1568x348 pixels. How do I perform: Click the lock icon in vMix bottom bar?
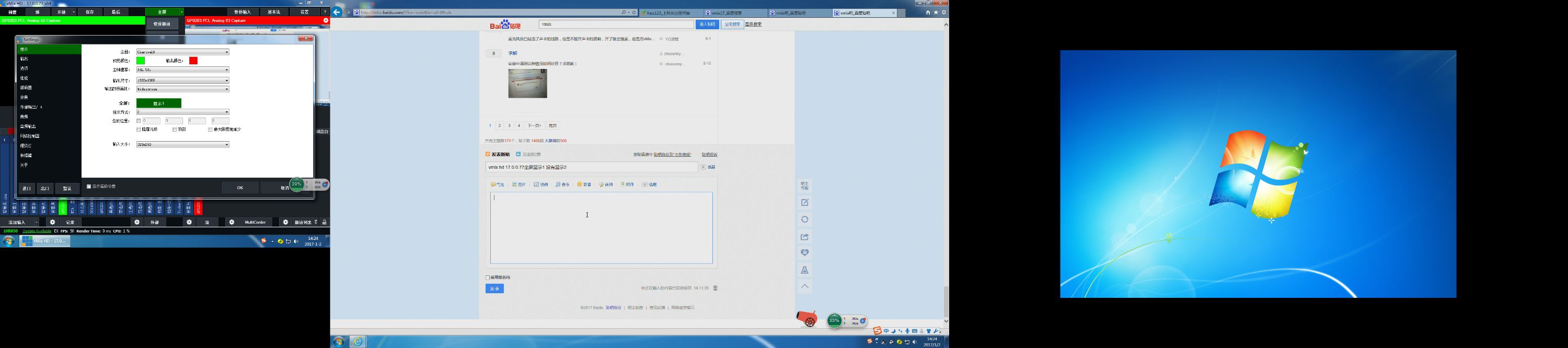coord(325,223)
